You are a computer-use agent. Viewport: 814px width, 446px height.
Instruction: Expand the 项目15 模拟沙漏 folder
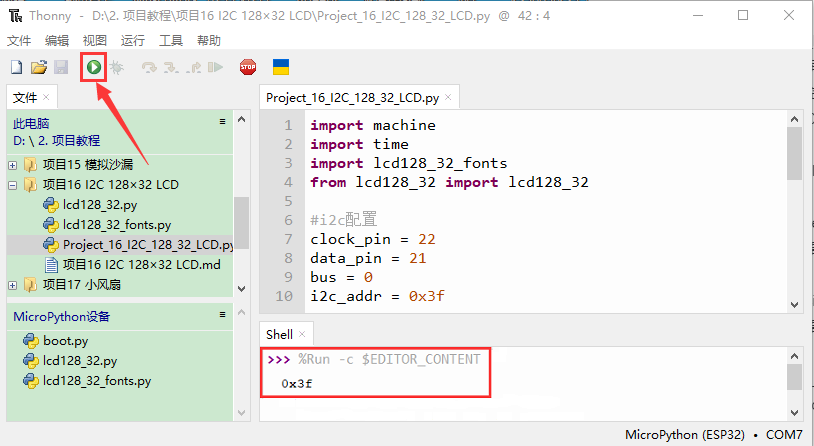point(13,164)
